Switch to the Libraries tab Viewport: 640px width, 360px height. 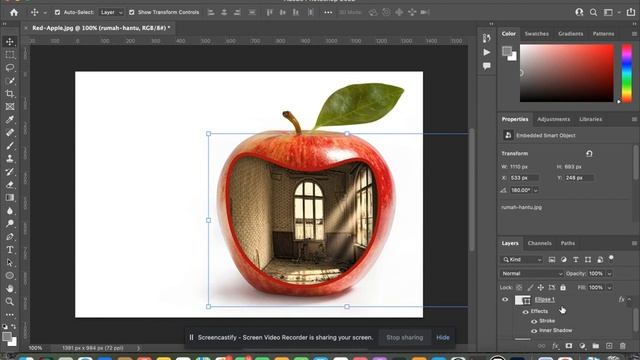click(x=591, y=119)
